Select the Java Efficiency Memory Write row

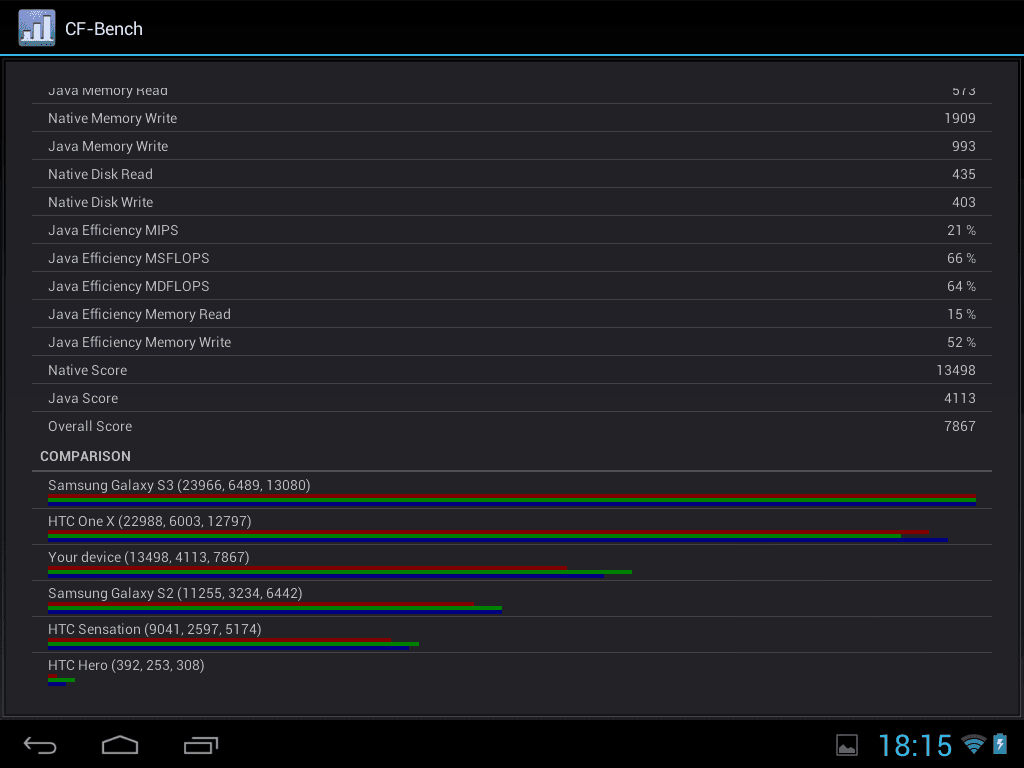point(512,343)
